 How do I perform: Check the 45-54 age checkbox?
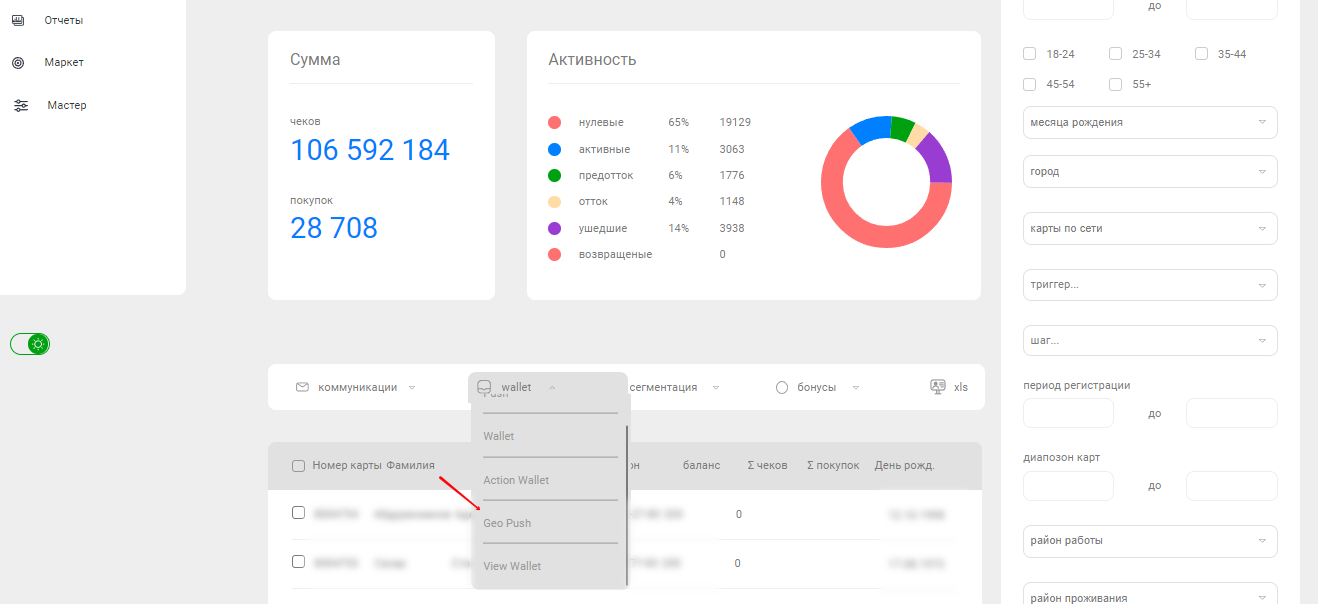1030,84
